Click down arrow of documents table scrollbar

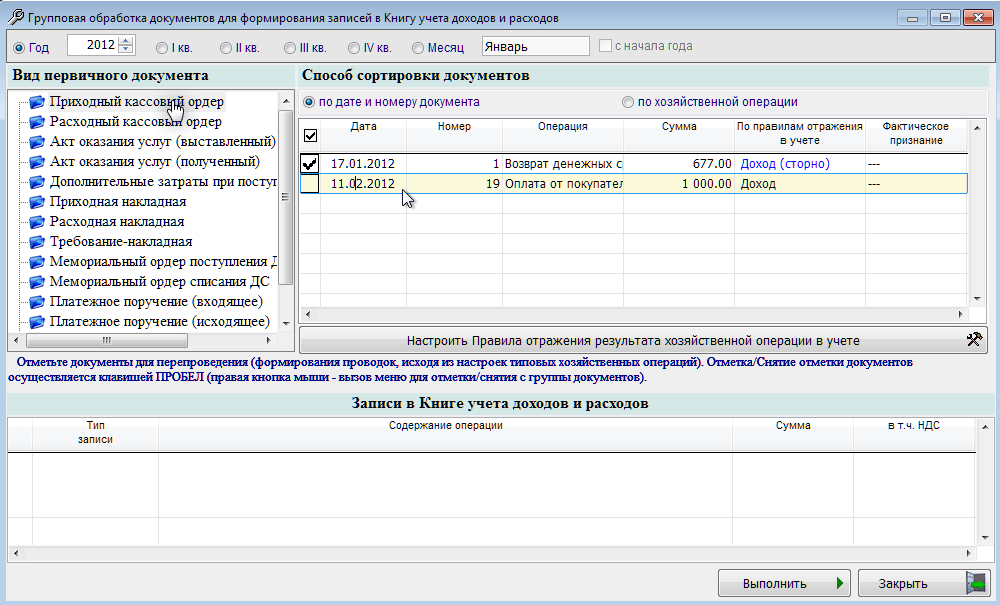[976, 299]
